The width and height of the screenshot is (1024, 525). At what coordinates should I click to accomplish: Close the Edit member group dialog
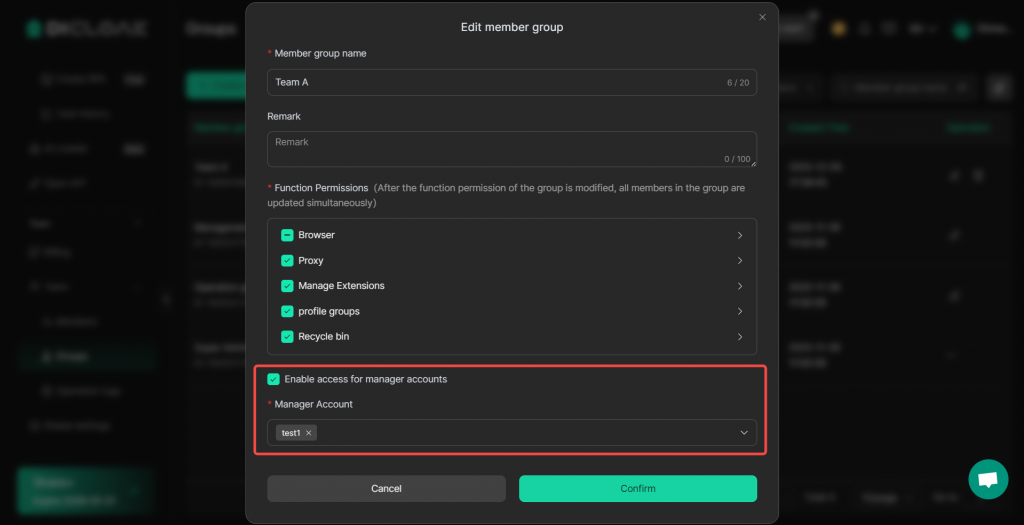point(762,17)
